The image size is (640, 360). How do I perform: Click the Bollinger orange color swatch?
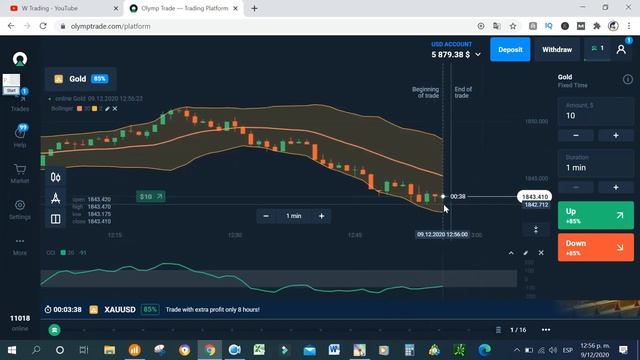coord(80,109)
